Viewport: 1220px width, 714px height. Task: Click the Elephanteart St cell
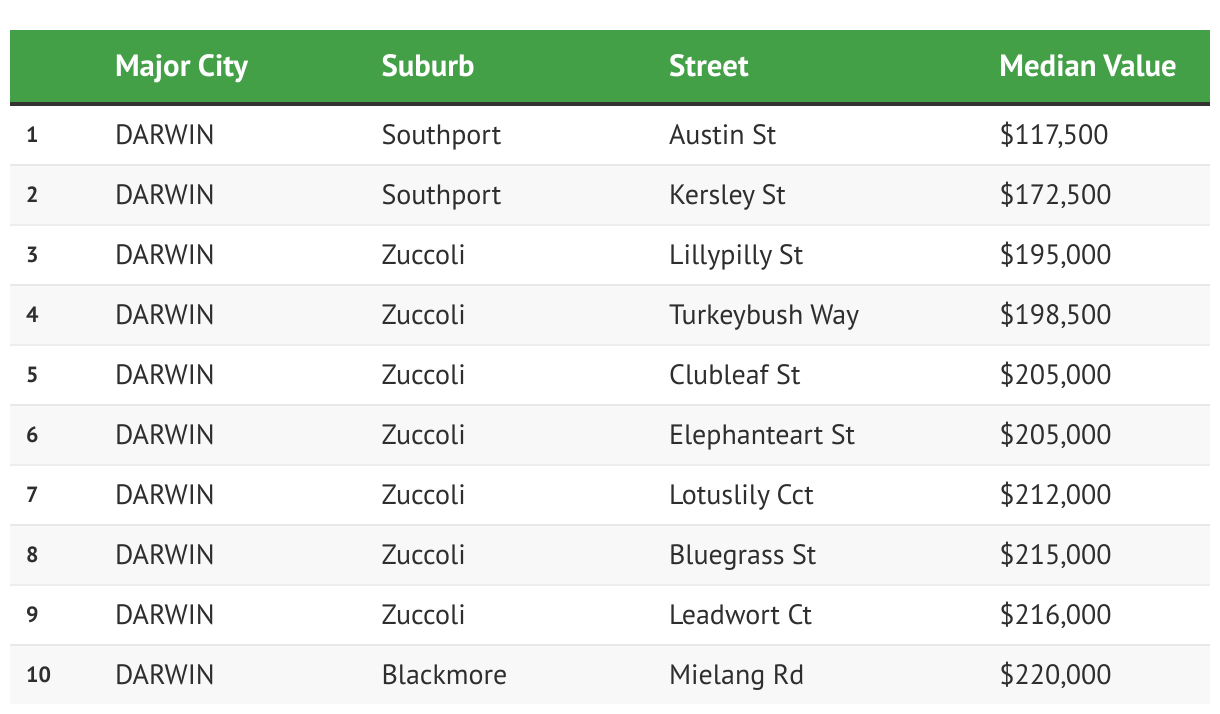pyautogui.click(x=761, y=435)
